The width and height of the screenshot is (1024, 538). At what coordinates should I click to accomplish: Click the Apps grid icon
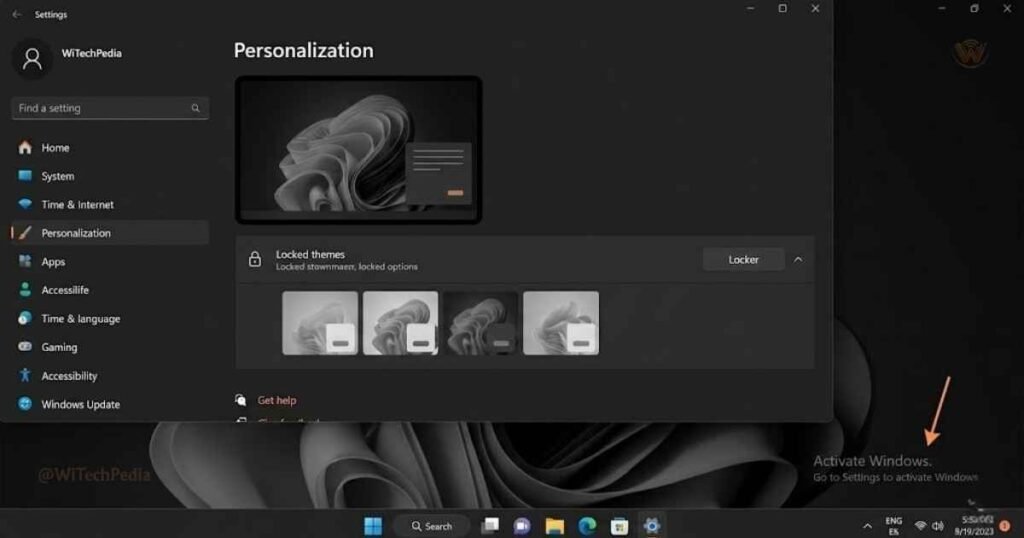25,261
